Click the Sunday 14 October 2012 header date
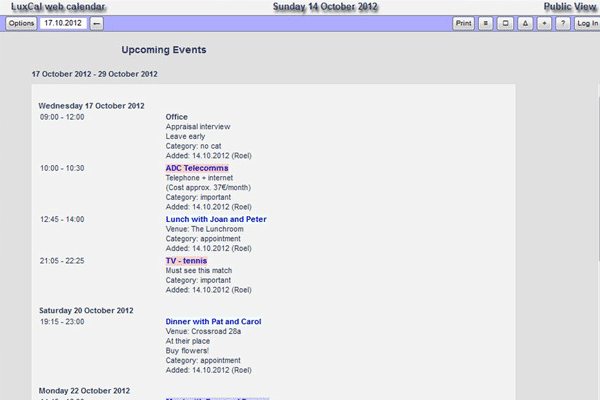 pyautogui.click(x=325, y=7)
